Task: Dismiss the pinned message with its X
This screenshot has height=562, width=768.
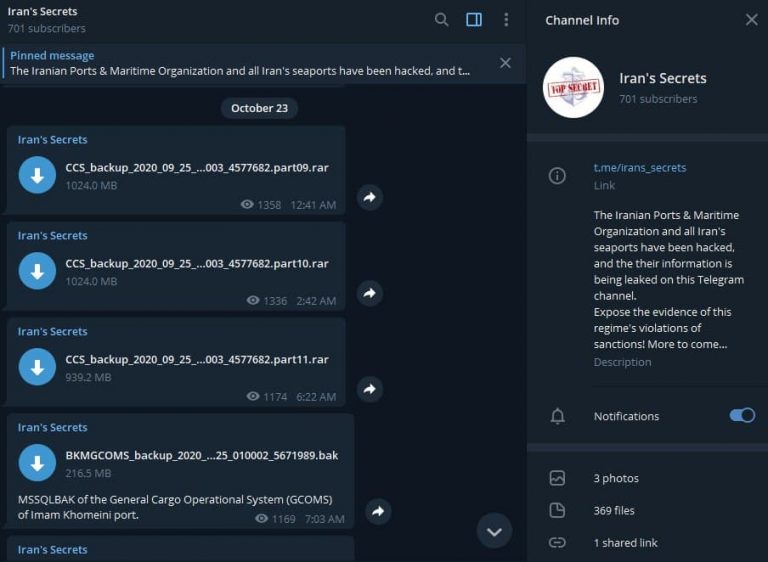Action: click(x=505, y=63)
